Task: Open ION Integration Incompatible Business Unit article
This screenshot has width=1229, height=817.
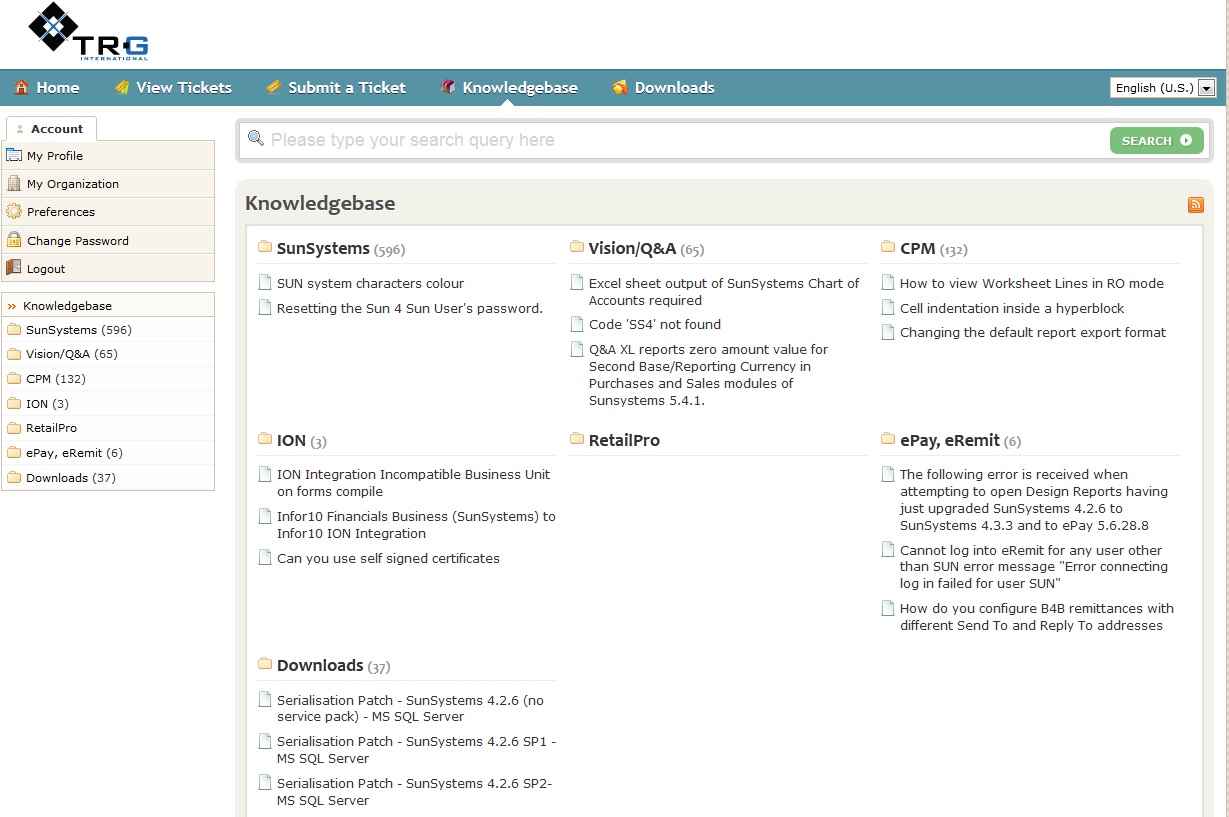Action: click(414, 483)
